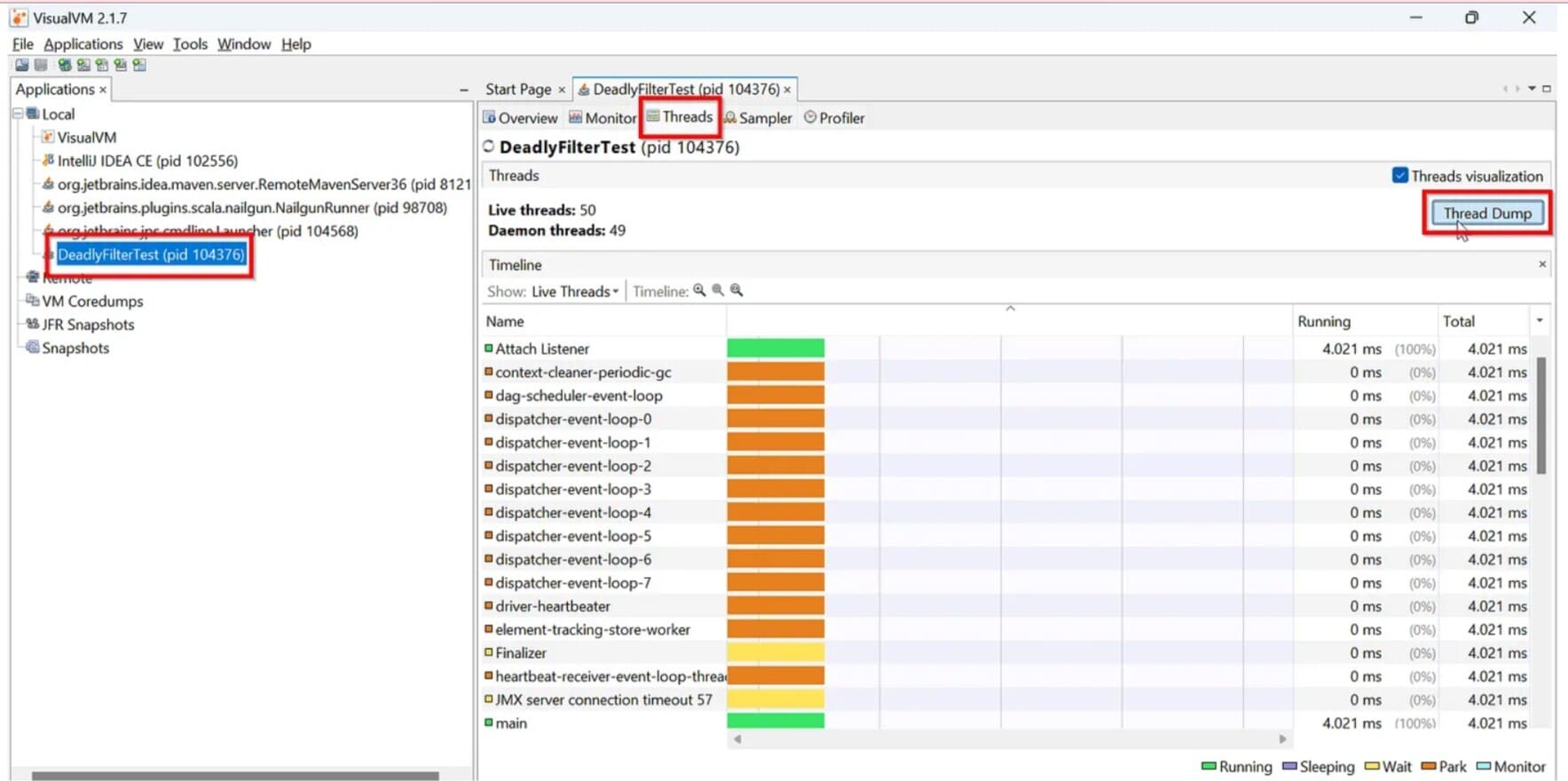This screenshot has width=1568, height=781.
Task: Switch to the Monitor view
Action: [603, 118]
